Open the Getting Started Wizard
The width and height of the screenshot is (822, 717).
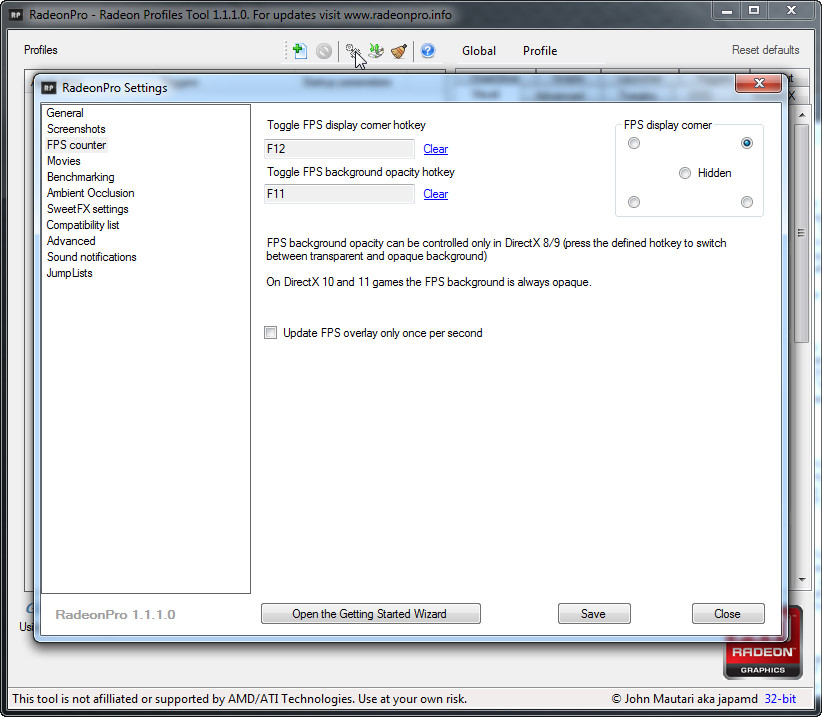pyautogui.click(x=371, y=614)
